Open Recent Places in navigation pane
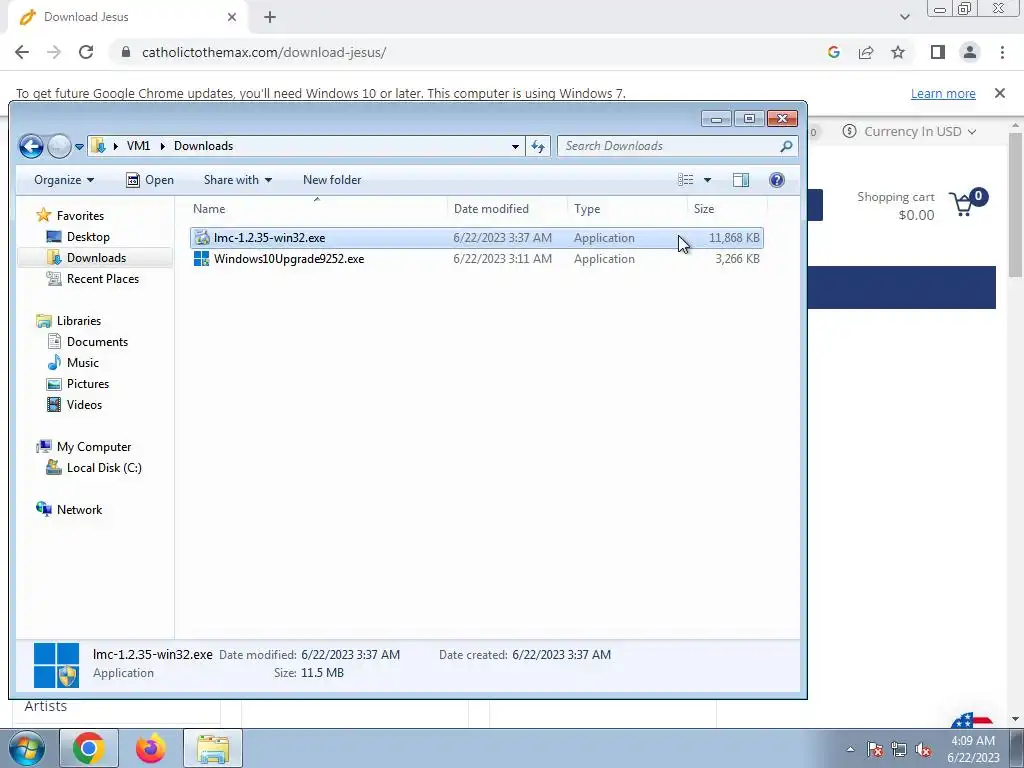This screenshot has width=1024, height=768. [x=103, y=279]
